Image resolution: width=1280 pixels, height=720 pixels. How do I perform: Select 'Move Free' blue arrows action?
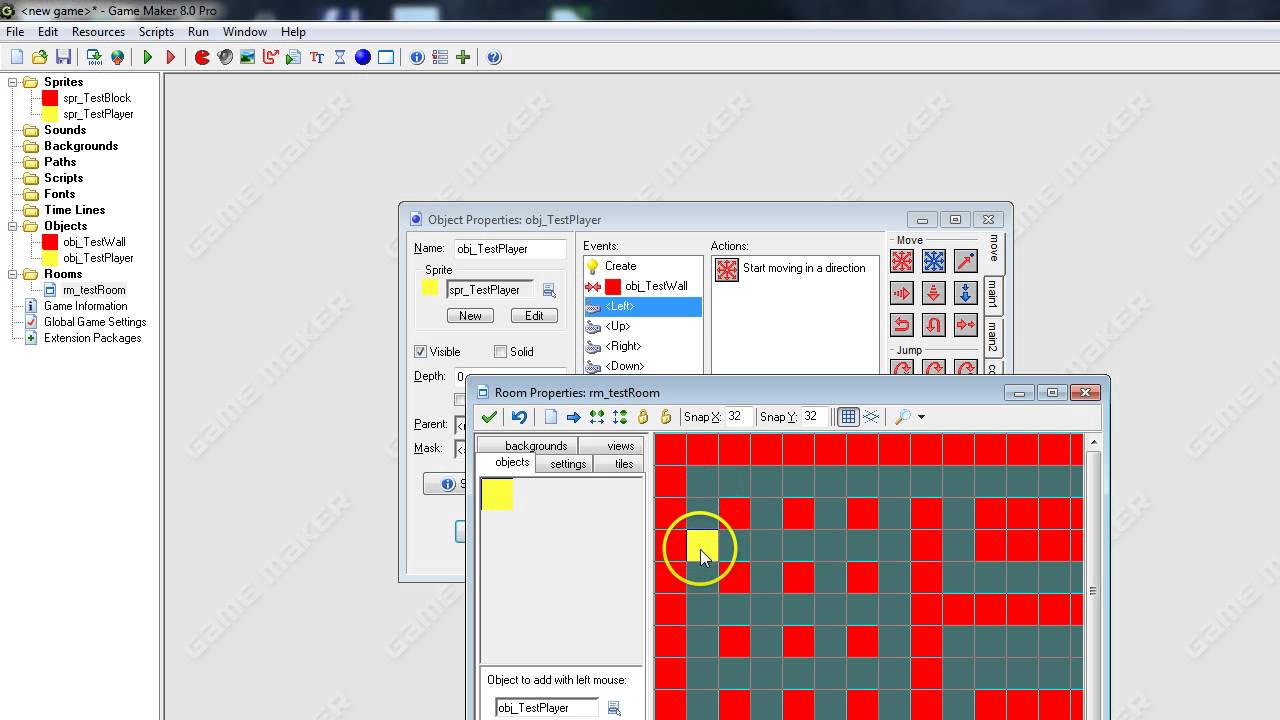(x=934, y=261)
